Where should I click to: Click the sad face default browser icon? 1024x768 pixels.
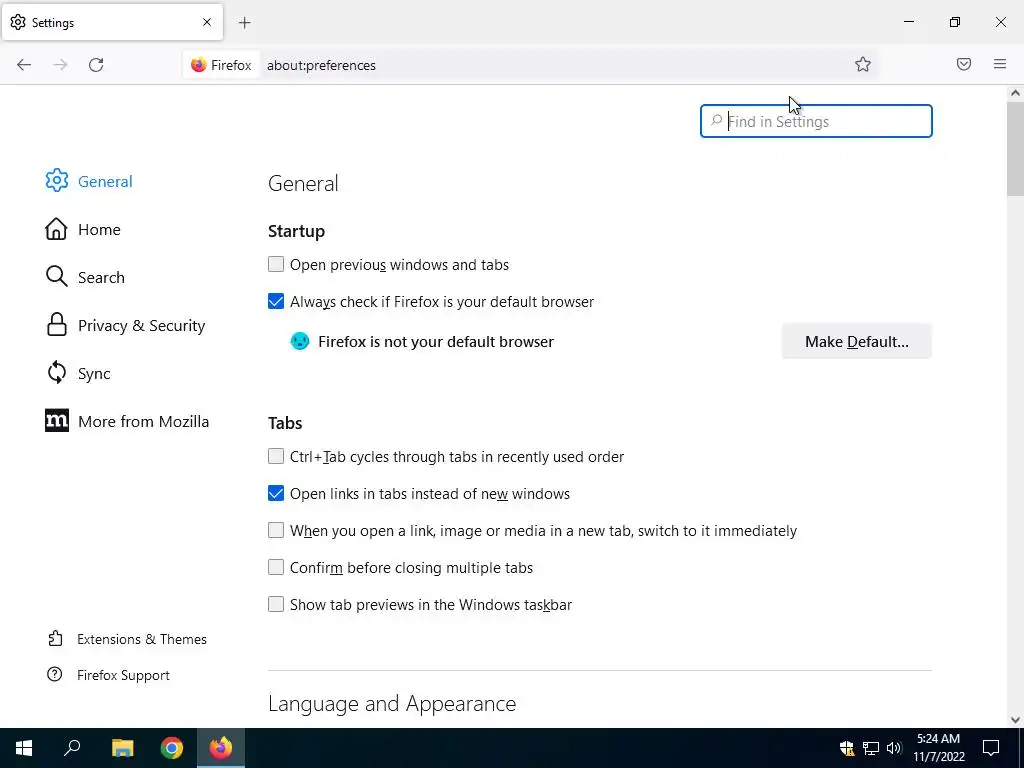pos(300,341)
